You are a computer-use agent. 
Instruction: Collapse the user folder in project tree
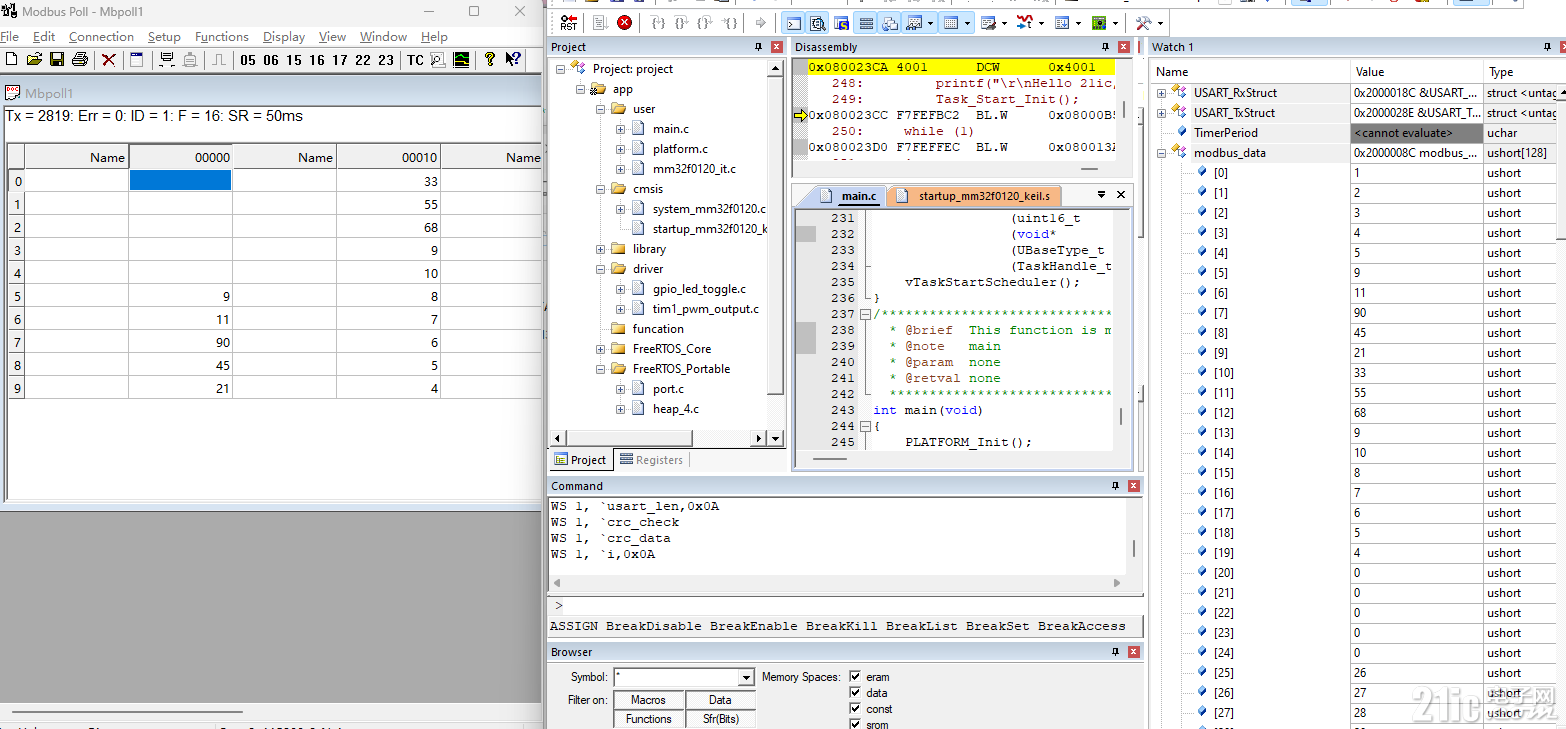click(601, 108)
